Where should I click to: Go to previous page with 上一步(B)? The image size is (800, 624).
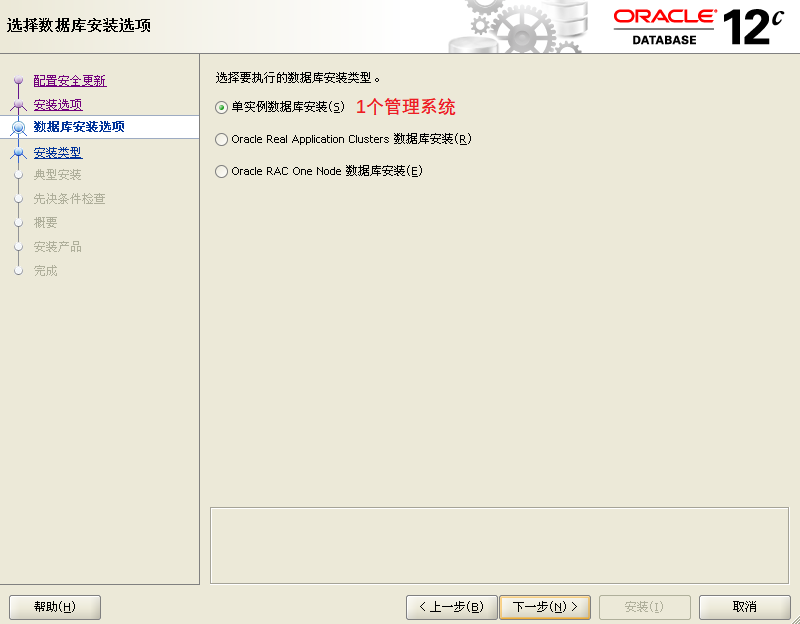452,607
